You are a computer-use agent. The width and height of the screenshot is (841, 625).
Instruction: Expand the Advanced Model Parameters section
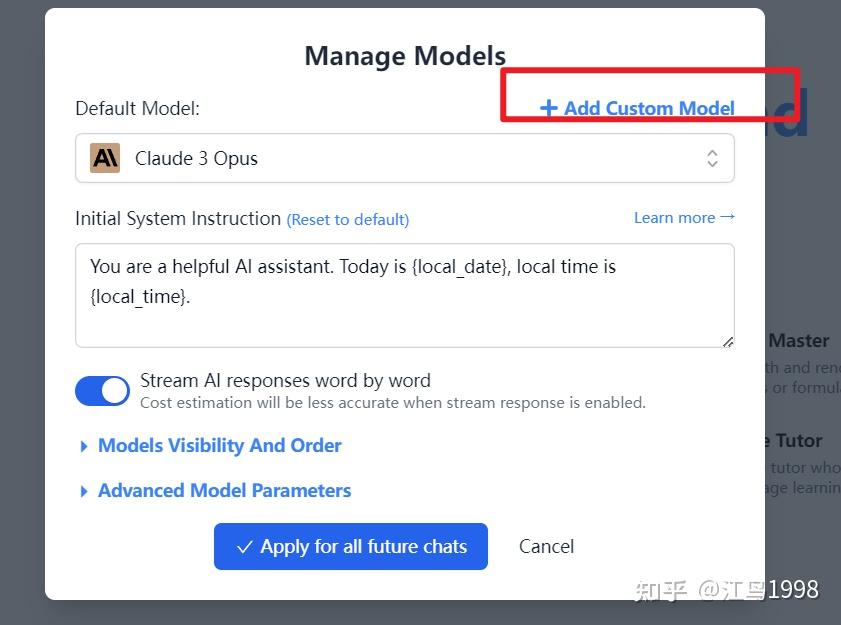pyautogui.click(x=224, y=491)
